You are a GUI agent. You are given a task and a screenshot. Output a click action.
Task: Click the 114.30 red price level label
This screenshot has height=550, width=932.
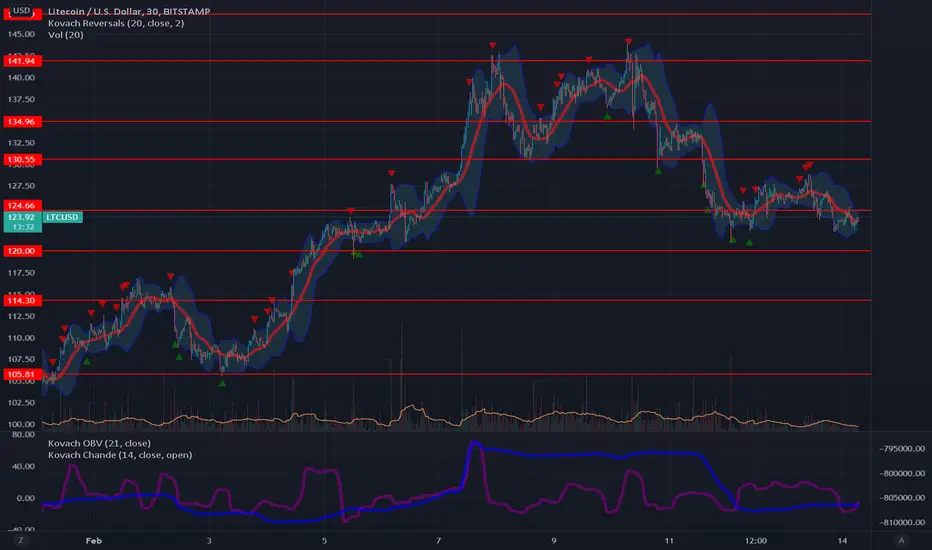pos(22,300)
